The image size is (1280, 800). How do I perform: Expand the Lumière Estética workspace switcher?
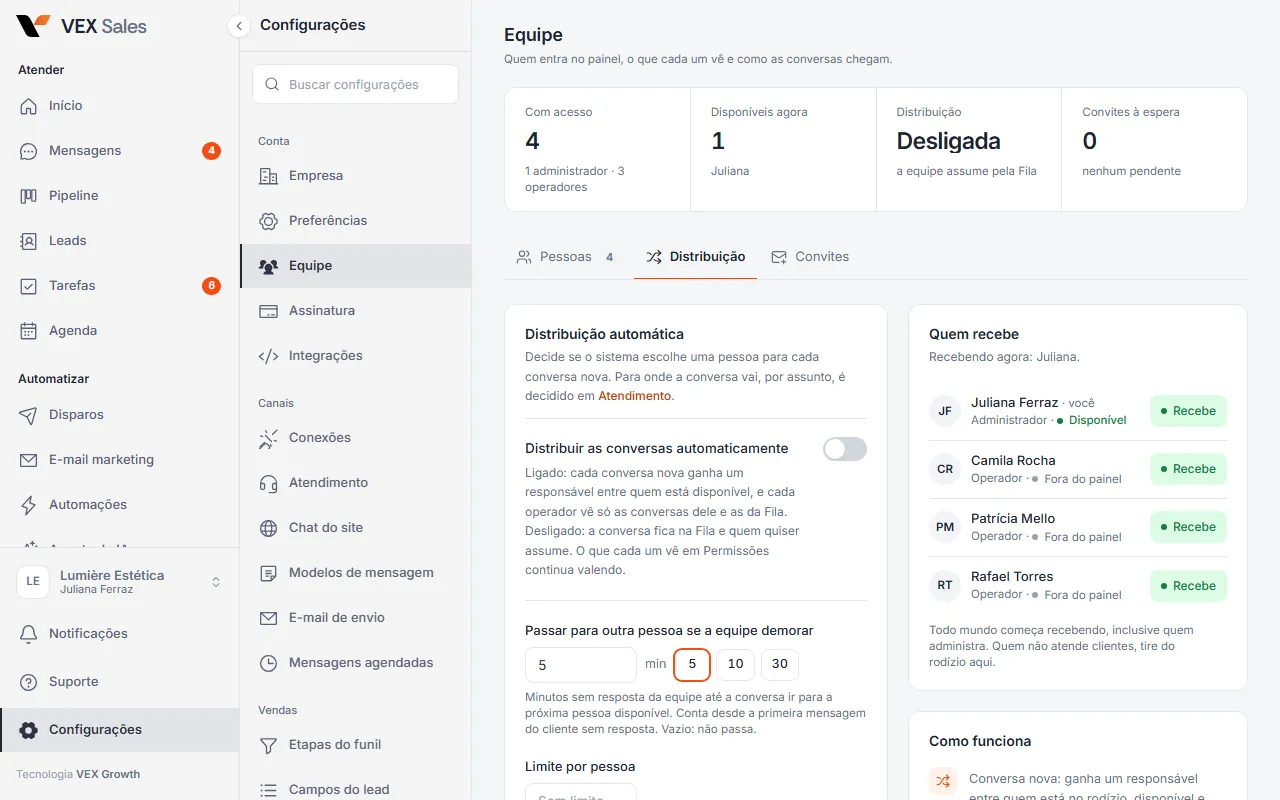tap(120, 582)
